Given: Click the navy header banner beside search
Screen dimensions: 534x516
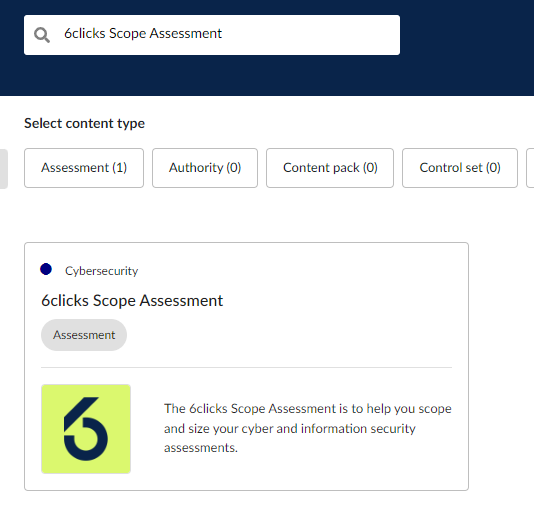Looking at the screenshot, I should (467, 48).
